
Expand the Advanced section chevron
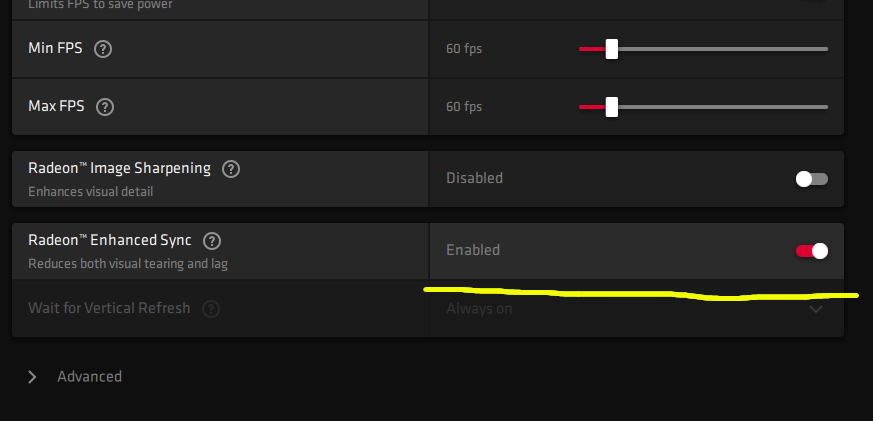pos(32,377)
